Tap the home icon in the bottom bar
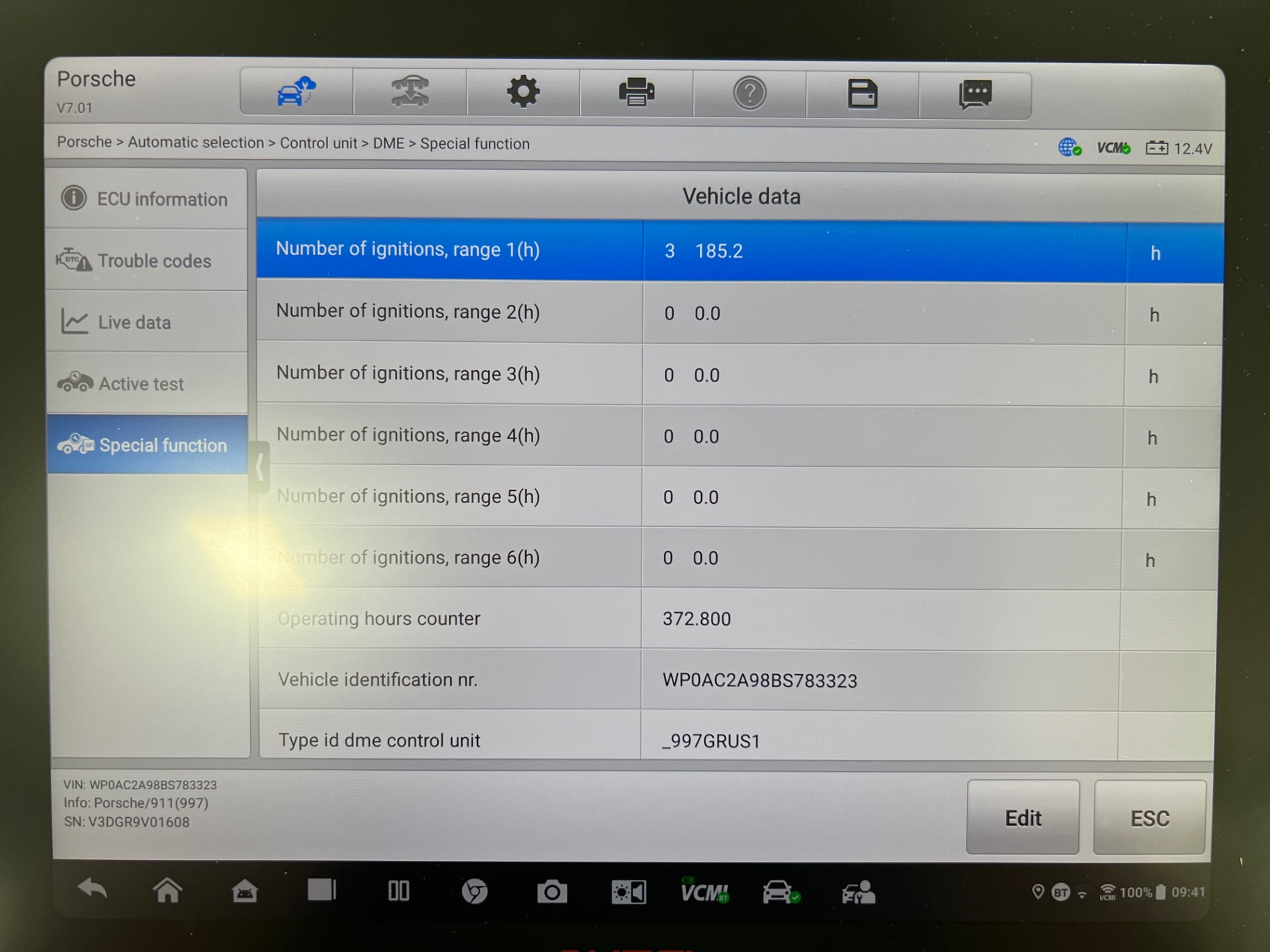Screen dimensions: 1270x952 point(167,891)
